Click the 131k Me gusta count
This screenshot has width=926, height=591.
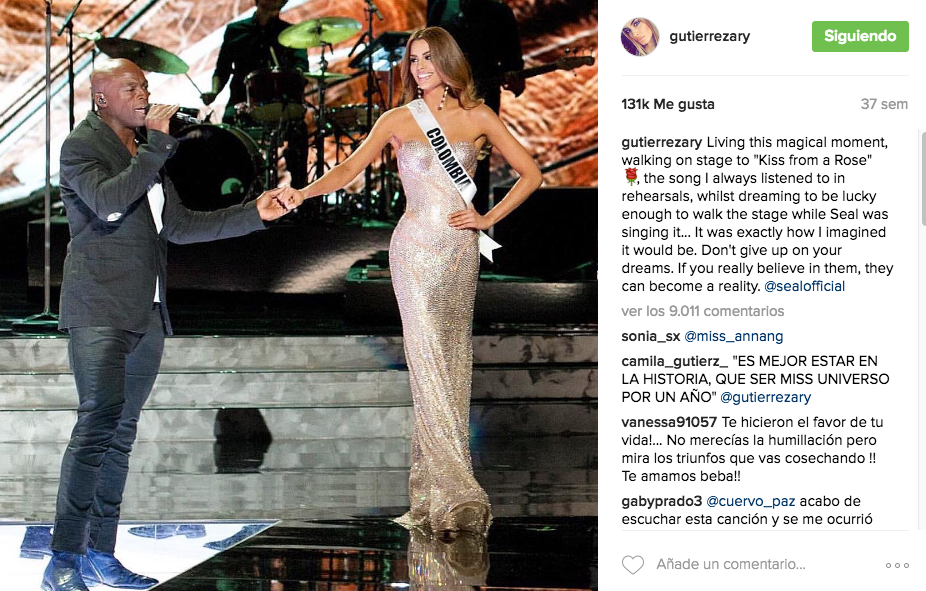pyautogui.click(x=668, y=105)
